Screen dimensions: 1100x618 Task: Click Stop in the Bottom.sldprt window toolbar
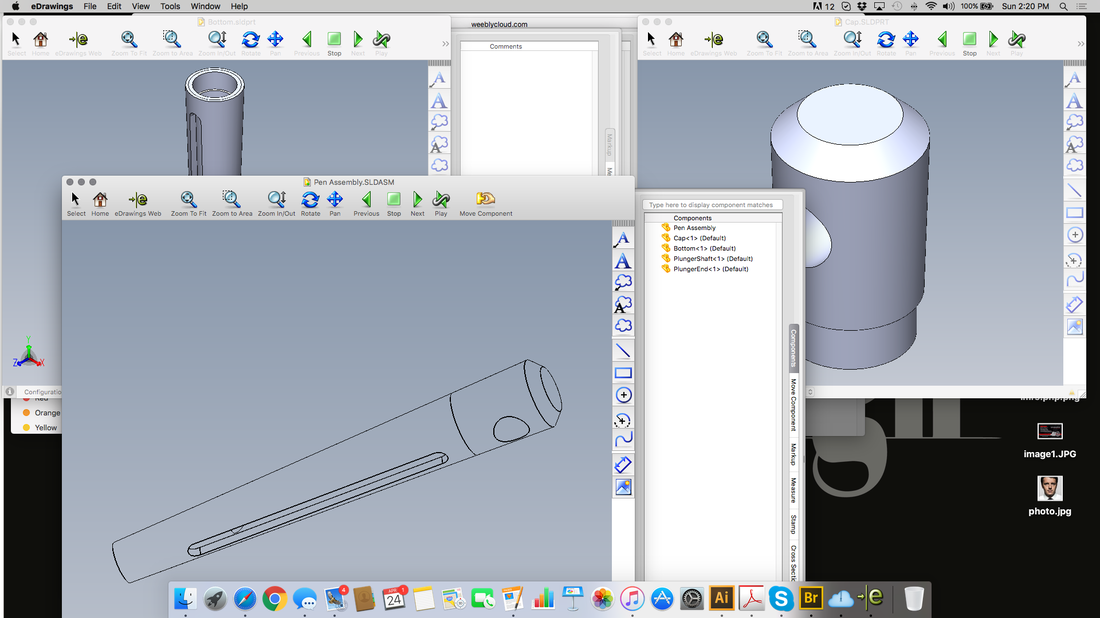point(334,43)
